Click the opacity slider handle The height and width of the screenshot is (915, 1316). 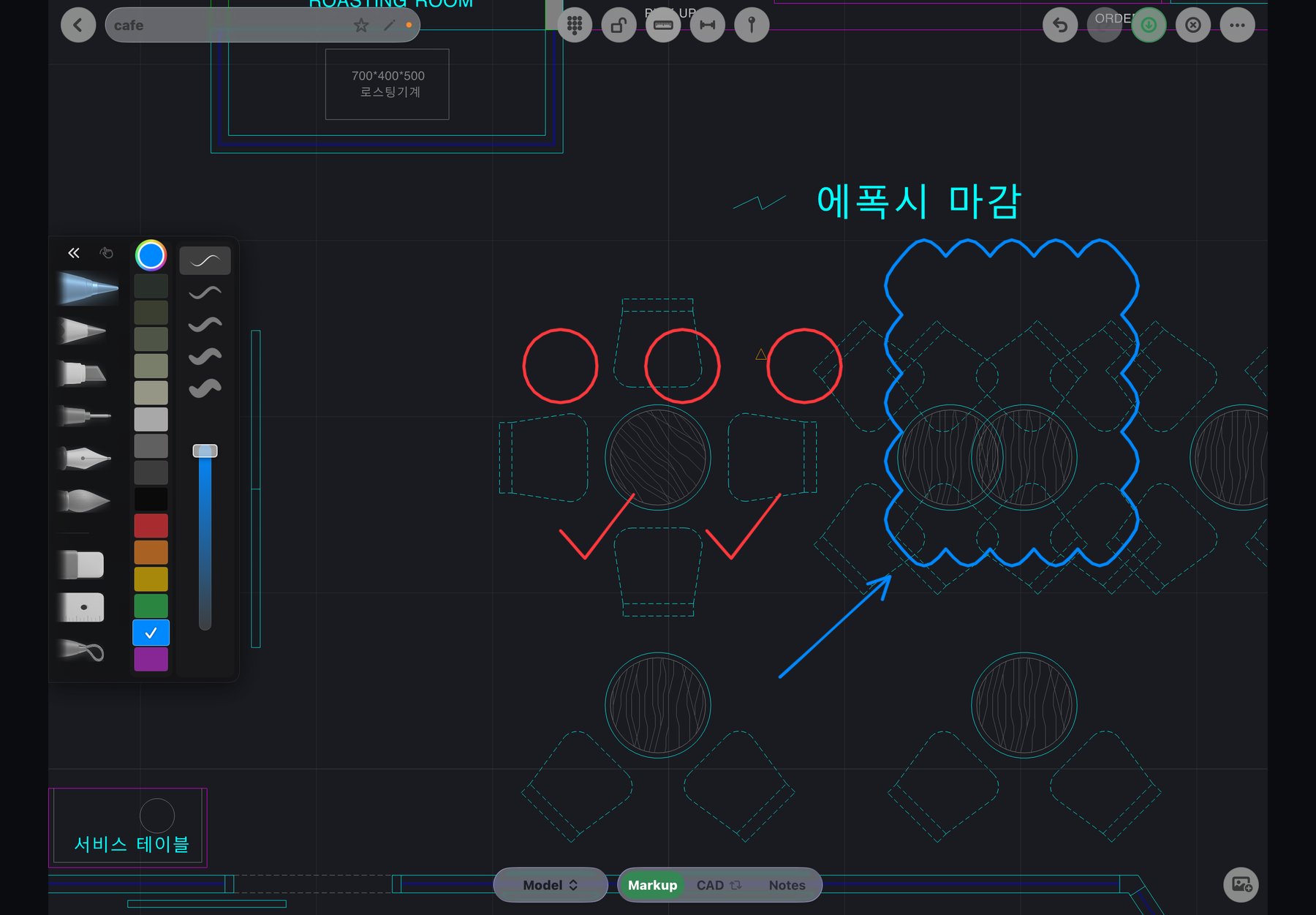(205, 451)
